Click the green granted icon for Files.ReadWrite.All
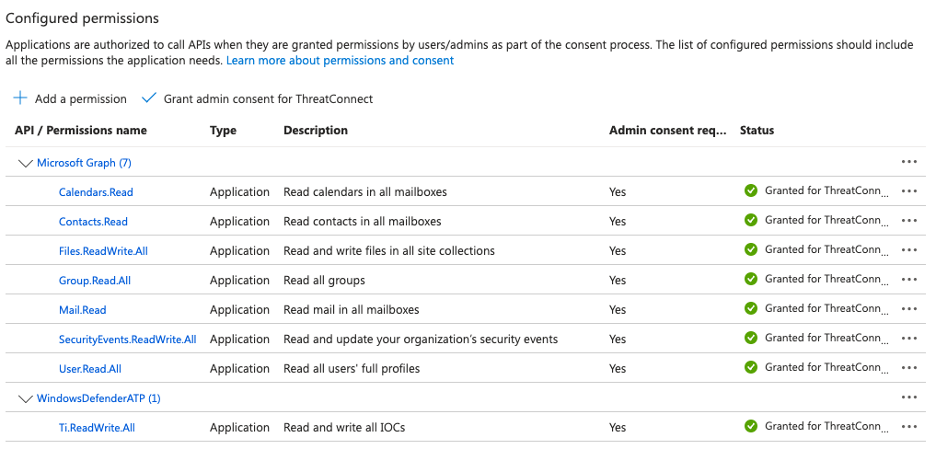Image resolution: width=936 pixels, height=450 pixels. click(x=751, y=249)
